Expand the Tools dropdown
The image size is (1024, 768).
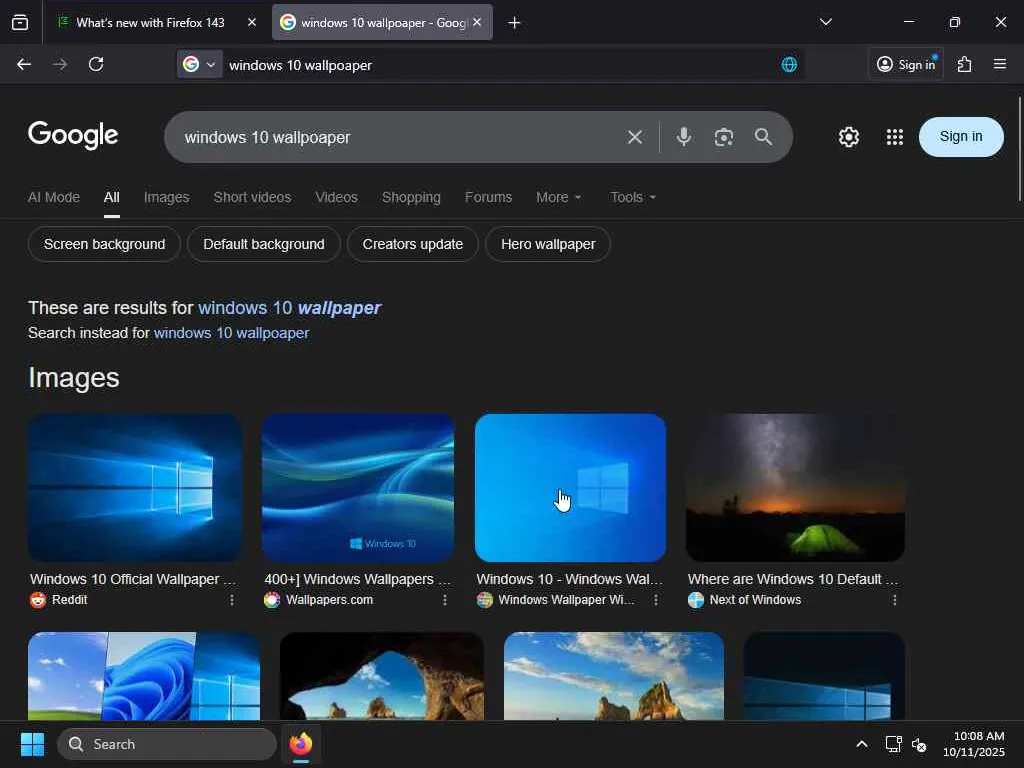(x=633, y=197)
